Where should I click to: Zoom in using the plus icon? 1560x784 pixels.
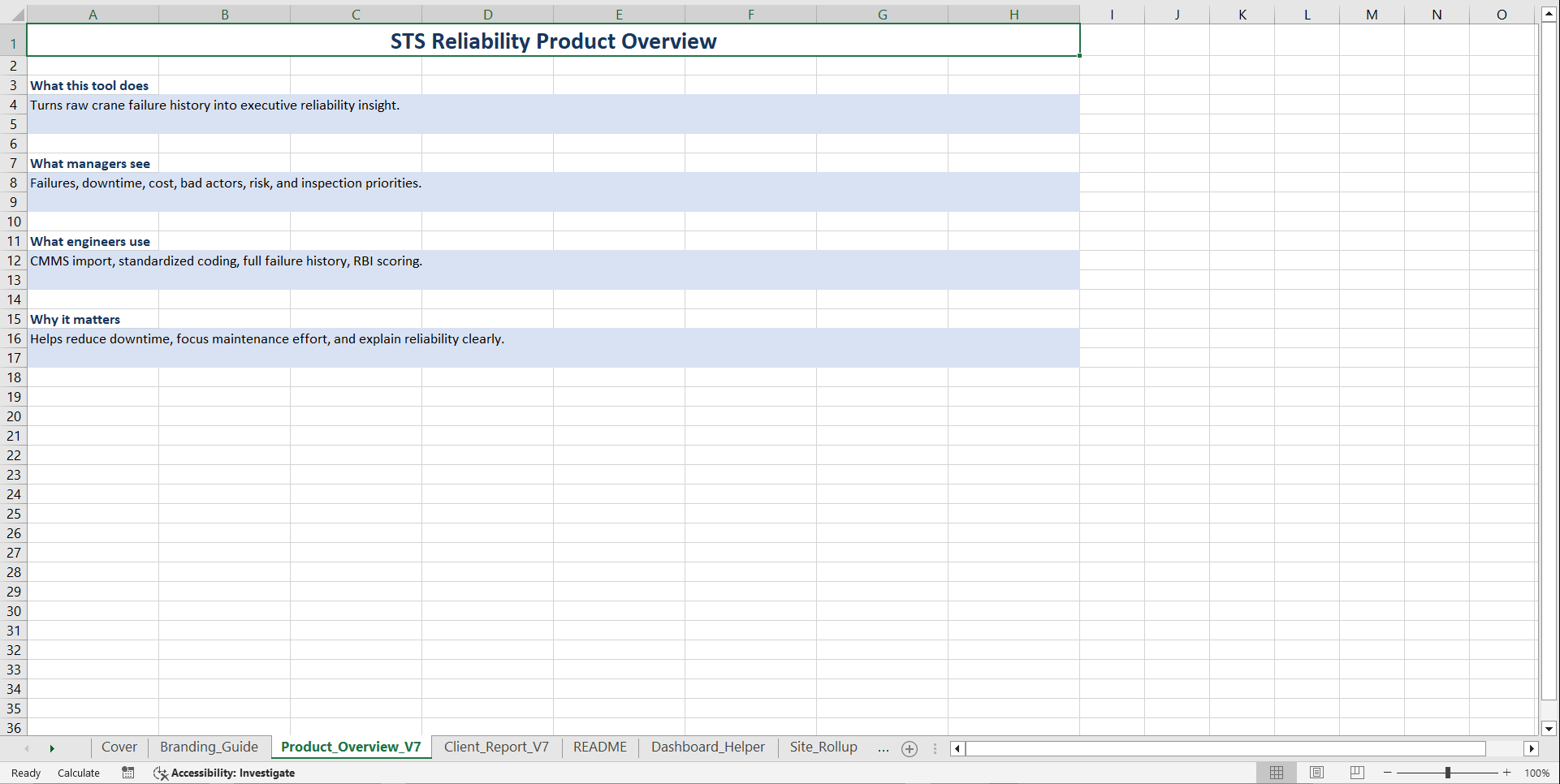[1506, 773]
